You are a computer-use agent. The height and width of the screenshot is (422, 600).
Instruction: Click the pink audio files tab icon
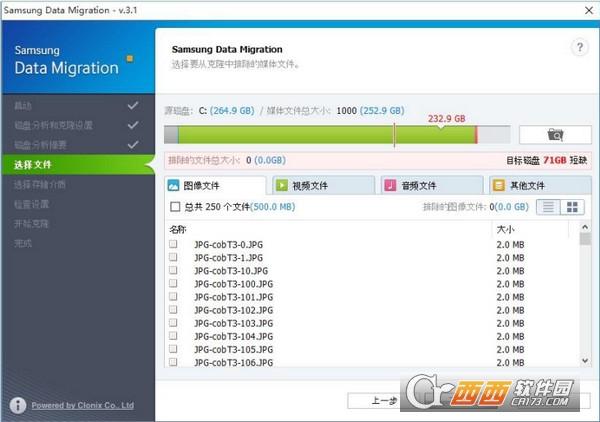click(x=390, y=186)
